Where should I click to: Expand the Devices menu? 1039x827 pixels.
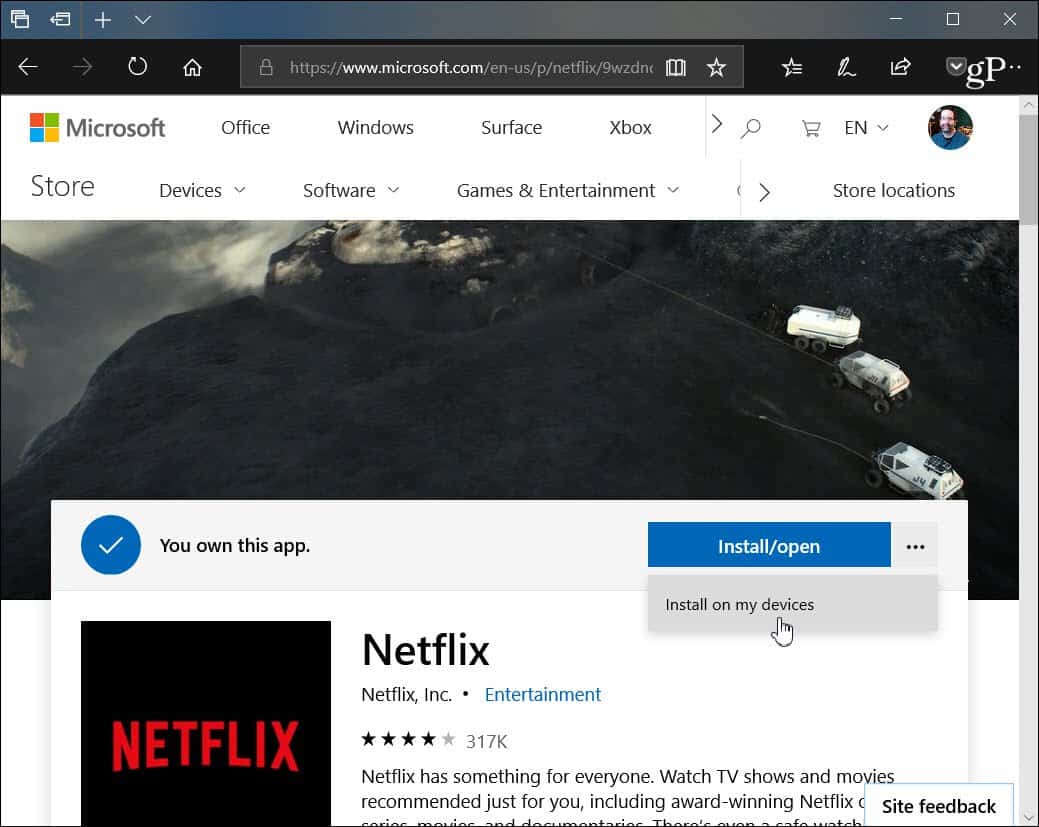tap(202, 191)
